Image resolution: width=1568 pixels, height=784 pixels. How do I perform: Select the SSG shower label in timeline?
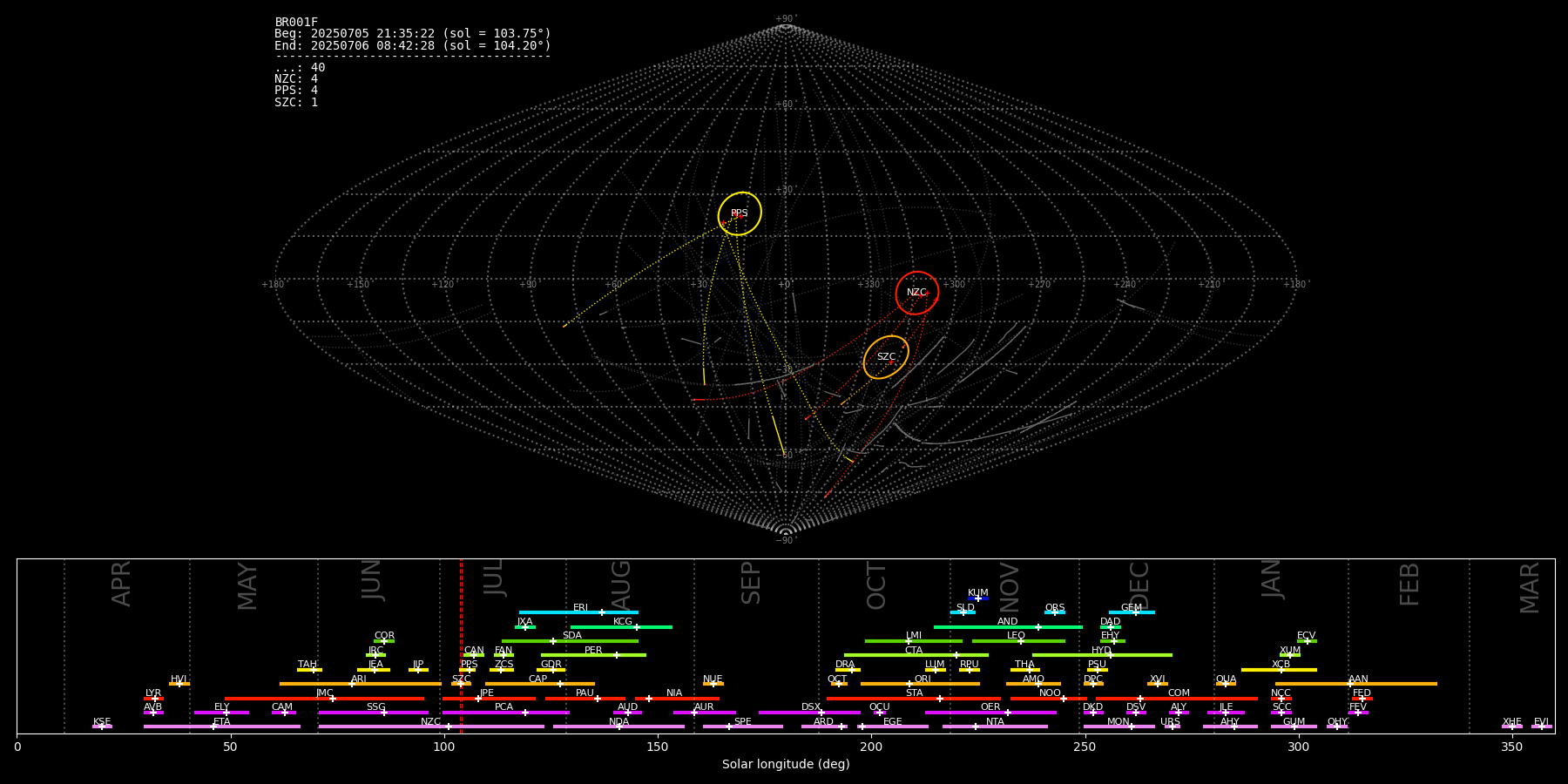coord(376,707)
